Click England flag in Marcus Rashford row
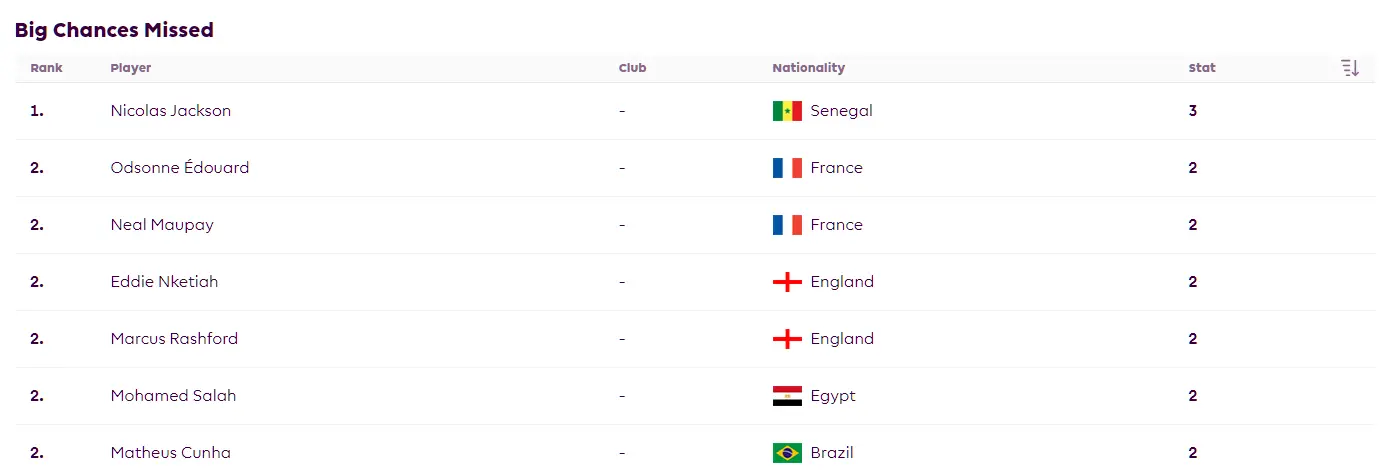The width and height of the screenshot is (1390, 475). tap(787, 339)
